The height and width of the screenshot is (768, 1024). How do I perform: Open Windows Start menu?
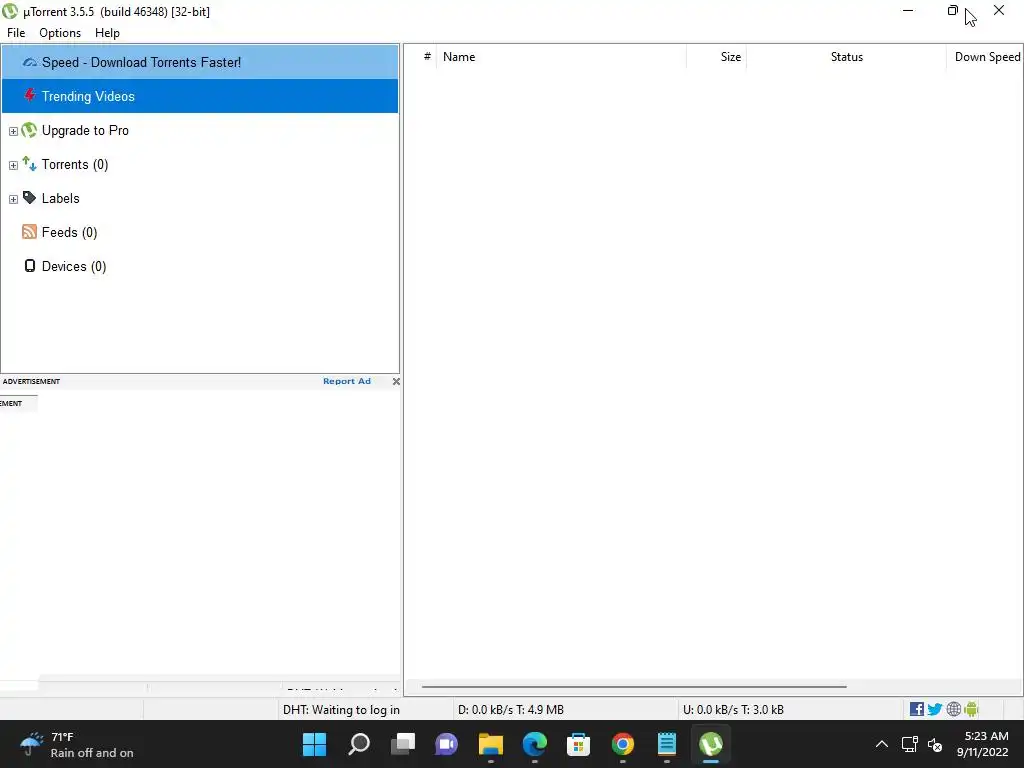(314, 744)
